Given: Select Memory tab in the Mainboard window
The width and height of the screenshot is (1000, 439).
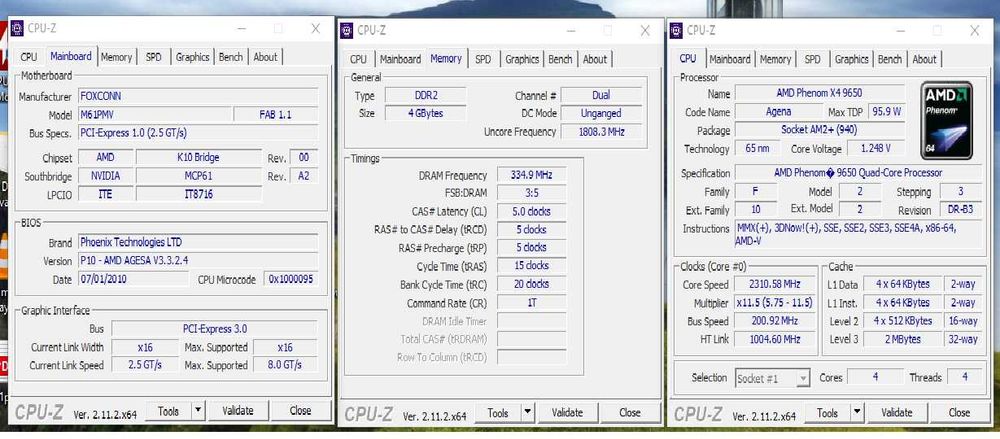Looking at the screenshot, I should (116, 57).
